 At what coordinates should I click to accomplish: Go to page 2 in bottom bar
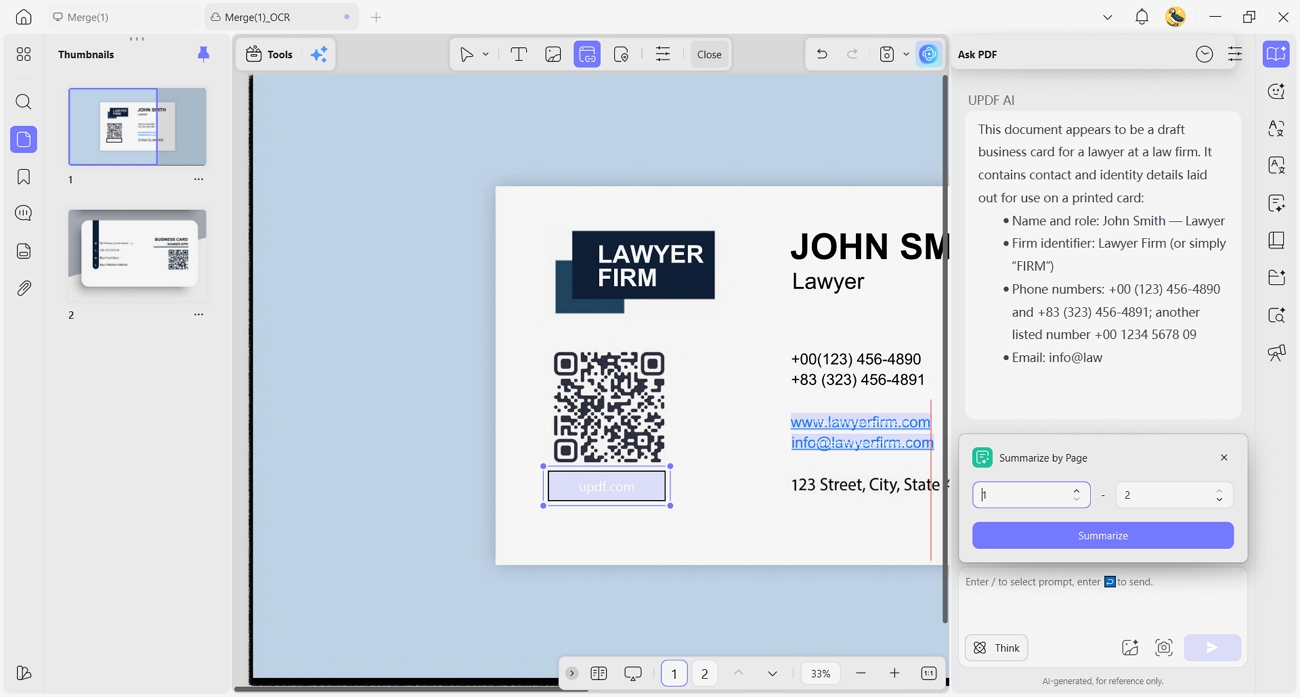(x=704, y=674)
